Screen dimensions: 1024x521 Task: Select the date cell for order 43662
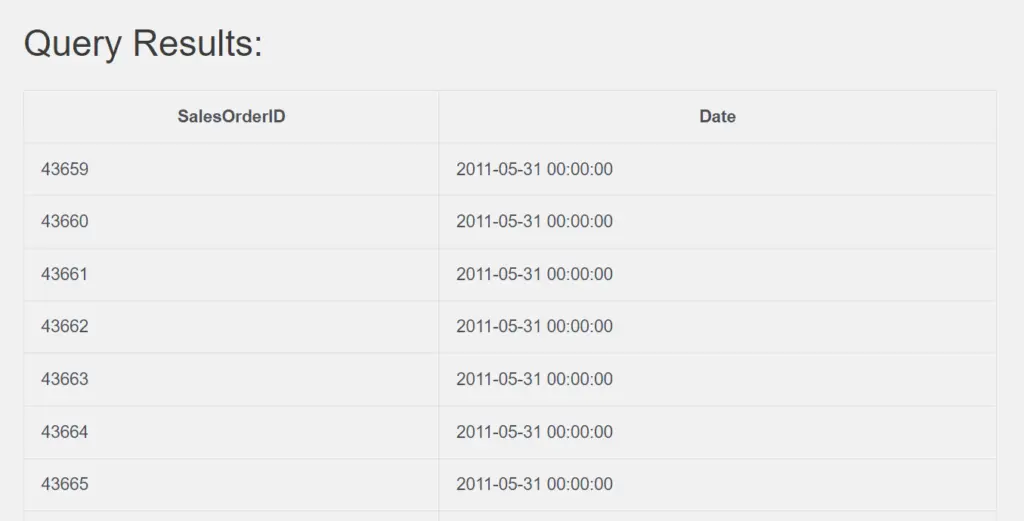(x=717, y=326)
